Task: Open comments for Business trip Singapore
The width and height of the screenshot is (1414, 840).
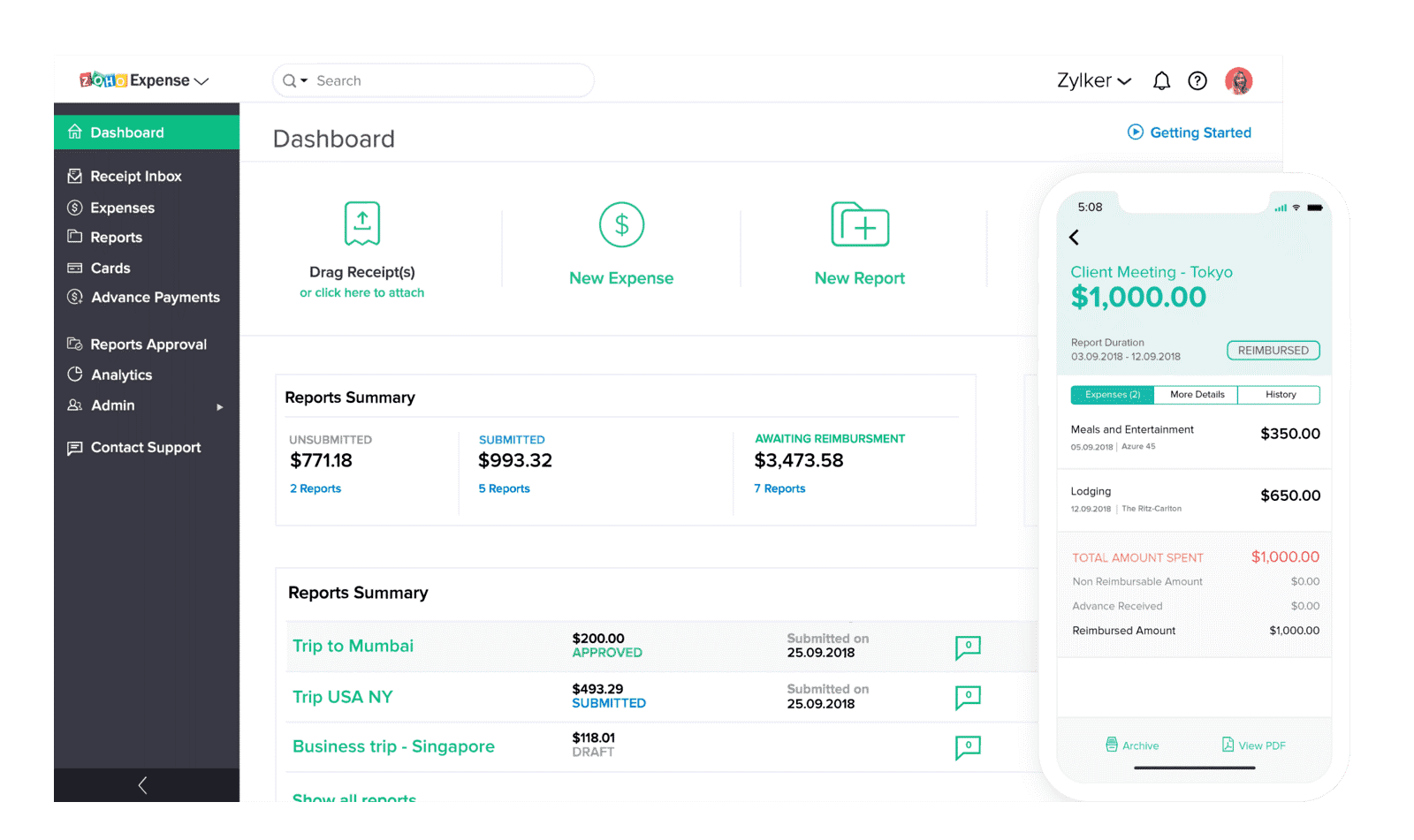Action: tap(968, 747)
